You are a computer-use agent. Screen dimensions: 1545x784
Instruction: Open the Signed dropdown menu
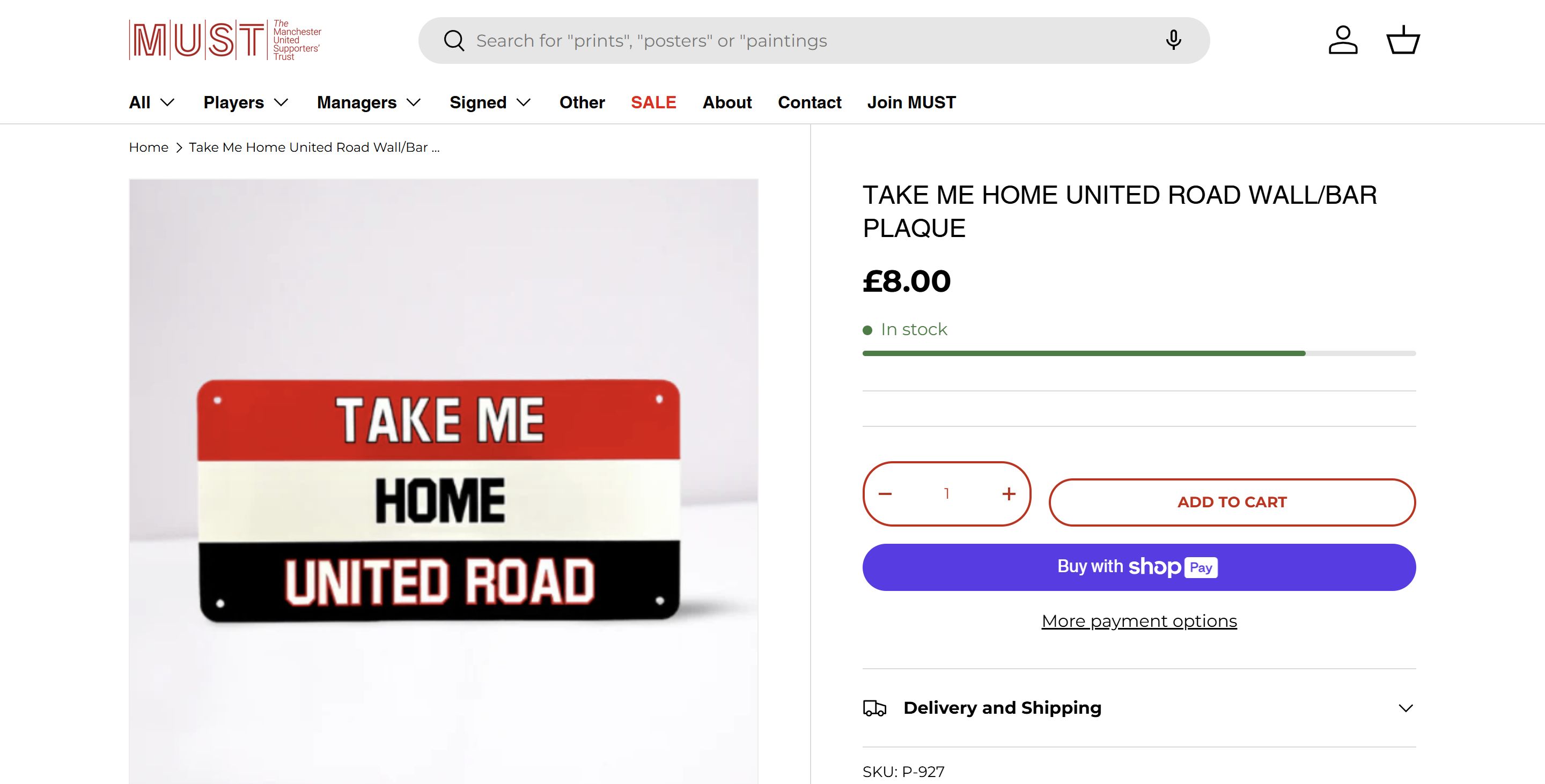tap(490, 102)
